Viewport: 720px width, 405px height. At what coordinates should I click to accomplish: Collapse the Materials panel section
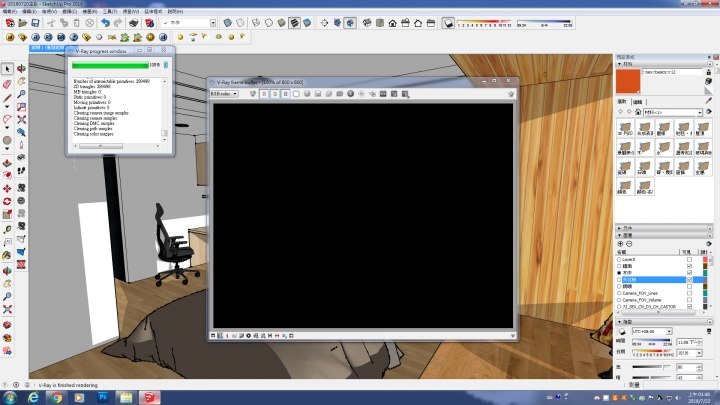point(619,64)
